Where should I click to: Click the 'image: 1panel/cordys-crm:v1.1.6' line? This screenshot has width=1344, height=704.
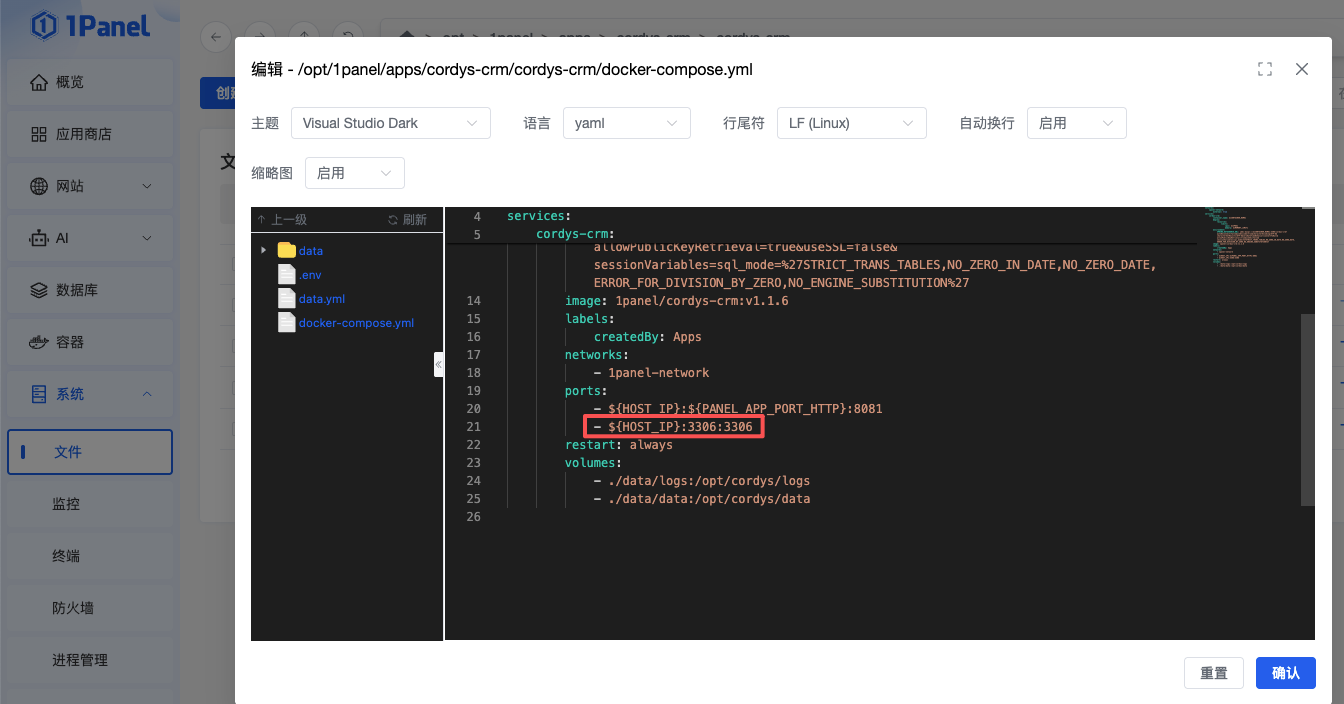tap(677, 301)
